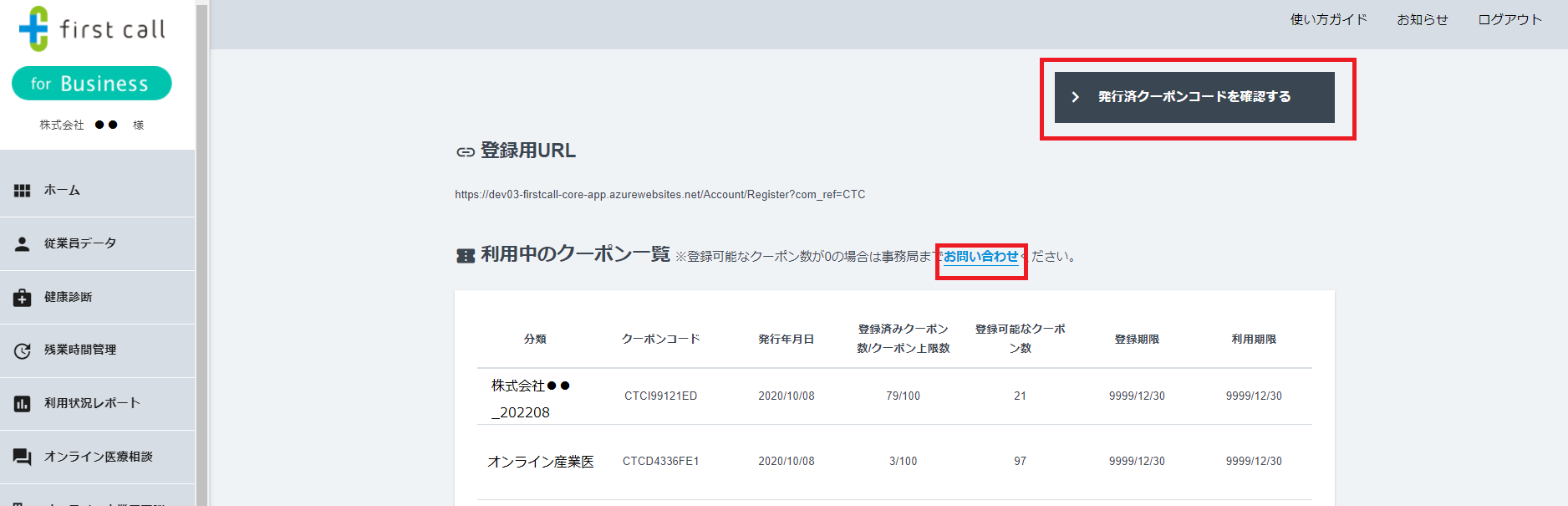Viewport: 1568px width, 506px height.
Task: Open オンライン医療相談 in the sidebar
Action: click(97, 457)
